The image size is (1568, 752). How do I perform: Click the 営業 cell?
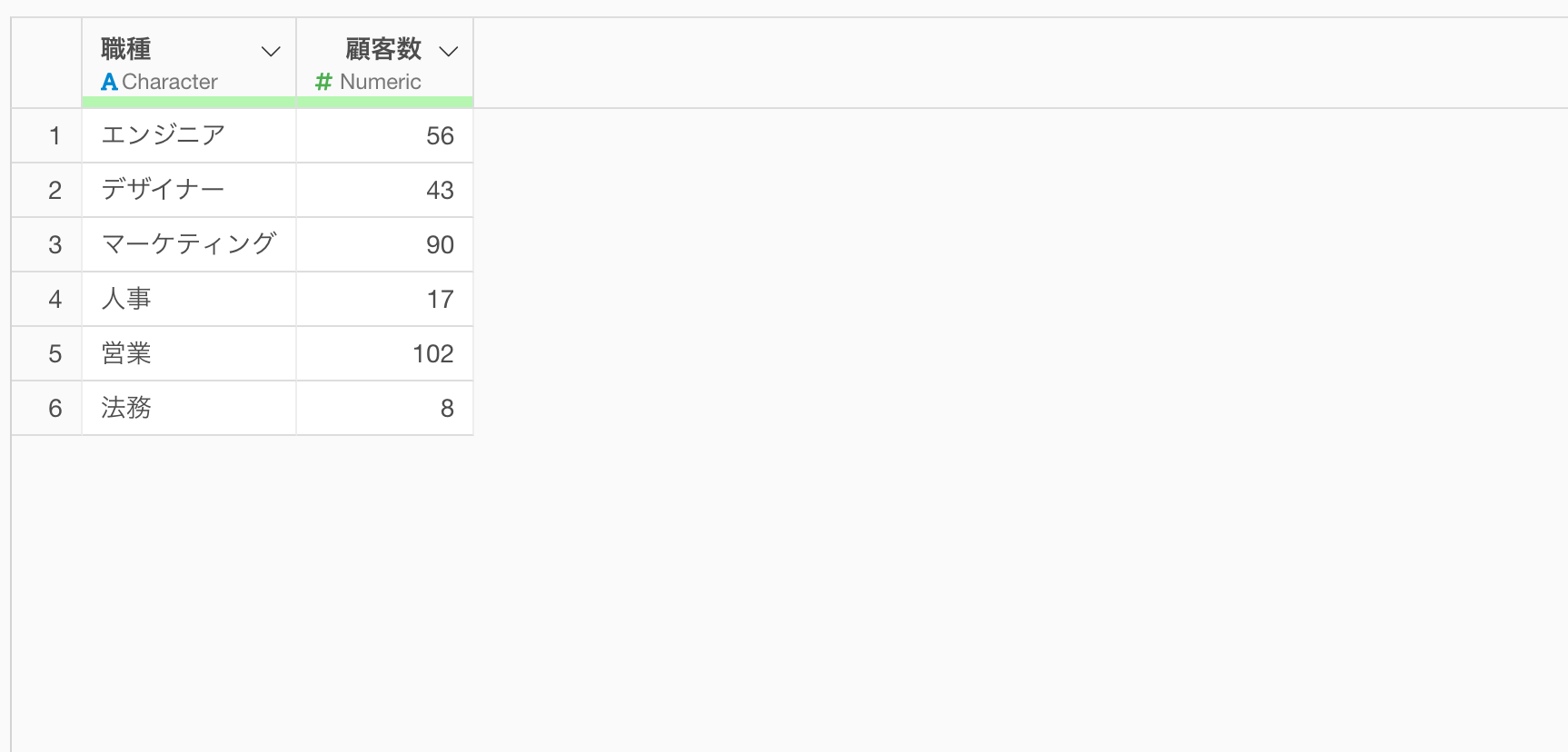coord(189,353)
